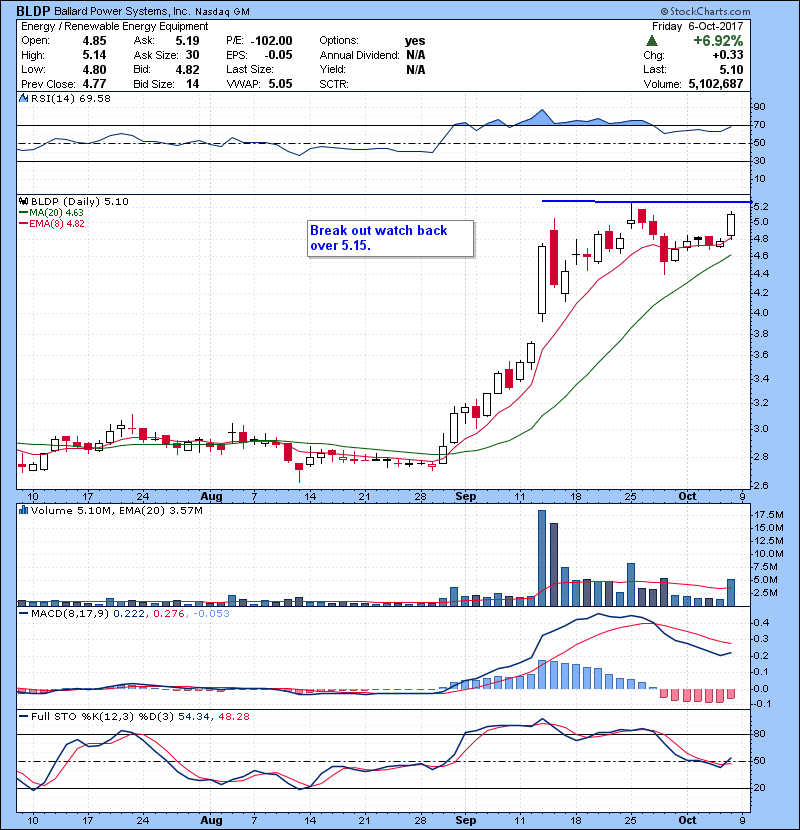The height and width of the screenshot is (830, 800).
Task: Click the Oct label on the price chart axis
Action: tap(687, 496)
